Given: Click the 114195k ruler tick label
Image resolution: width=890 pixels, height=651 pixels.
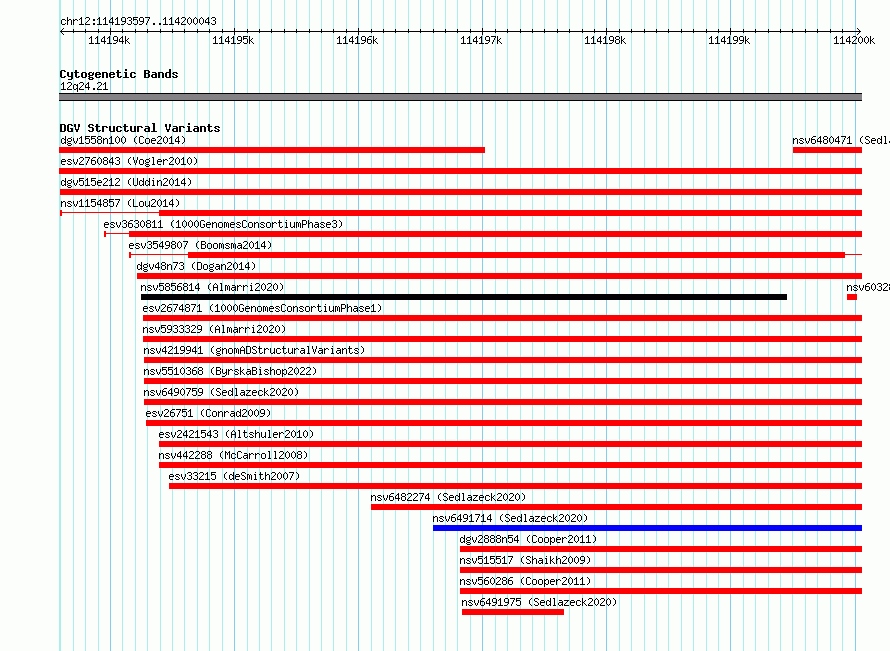Looking at the screenshot, I should point(233,40).
